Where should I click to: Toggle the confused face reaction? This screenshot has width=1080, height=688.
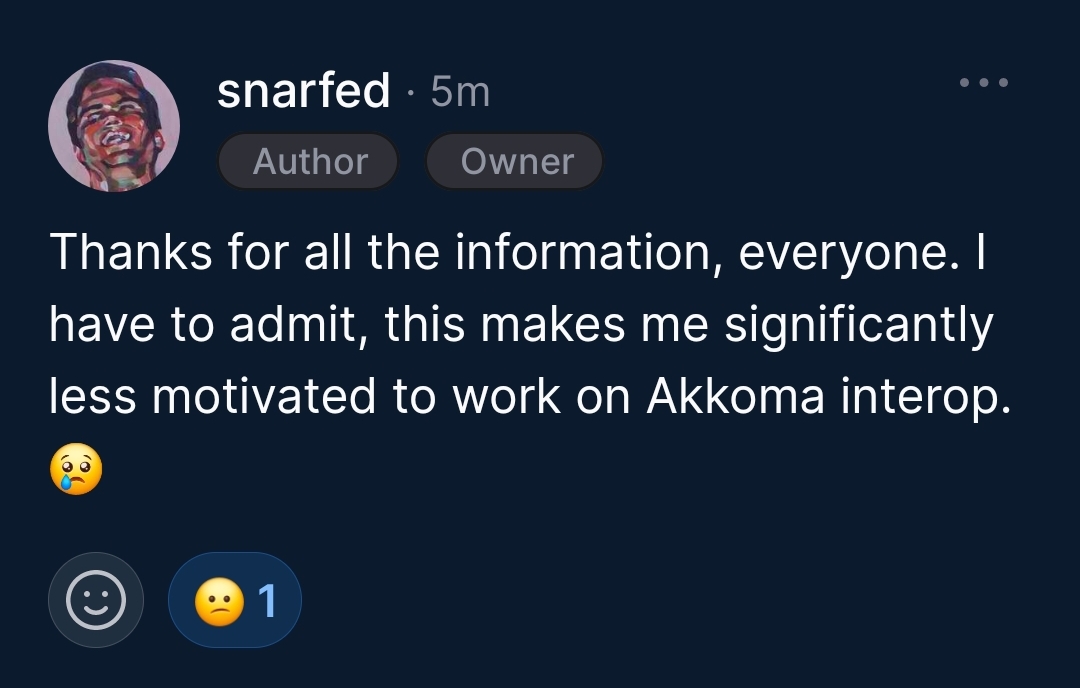pyautogui.click(x=235, y=600)
